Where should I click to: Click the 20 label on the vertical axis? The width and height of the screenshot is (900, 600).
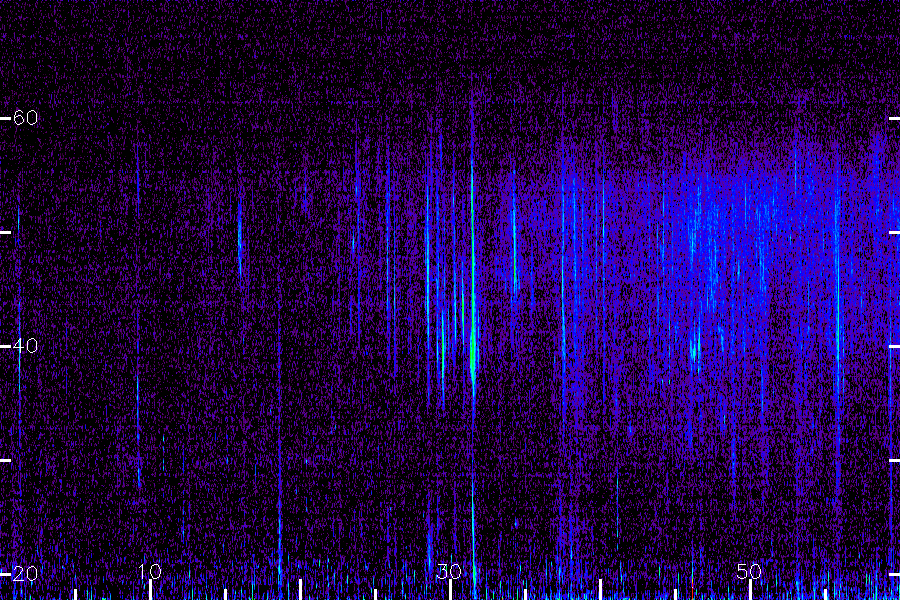[x=25, y=573]
